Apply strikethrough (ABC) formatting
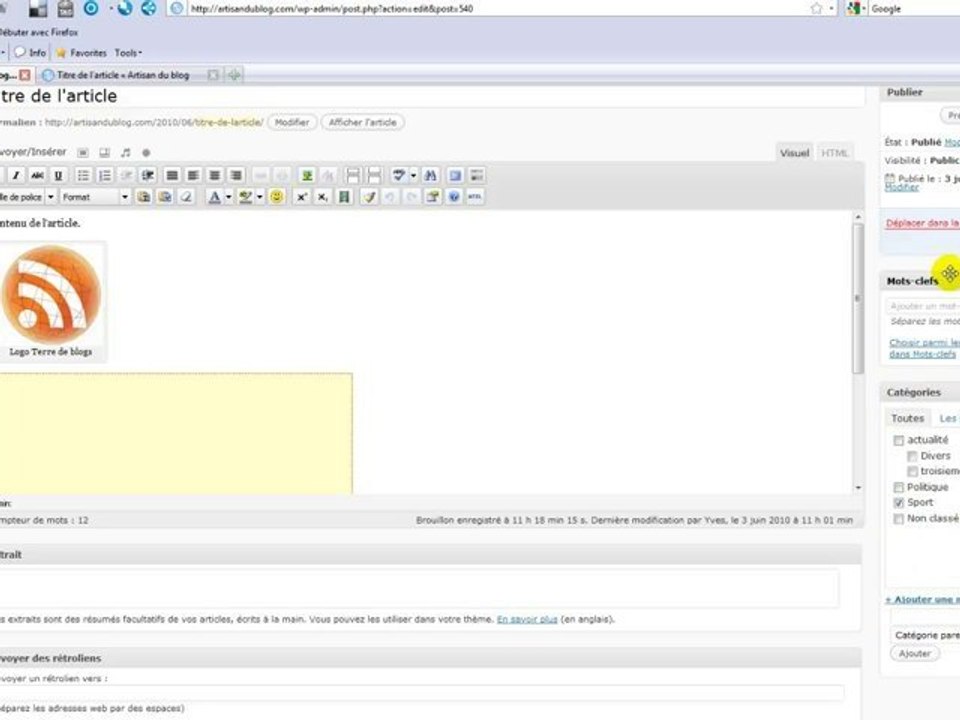This screenshot has height=720, width=960. pyautogui.click(x=37, y=176)
